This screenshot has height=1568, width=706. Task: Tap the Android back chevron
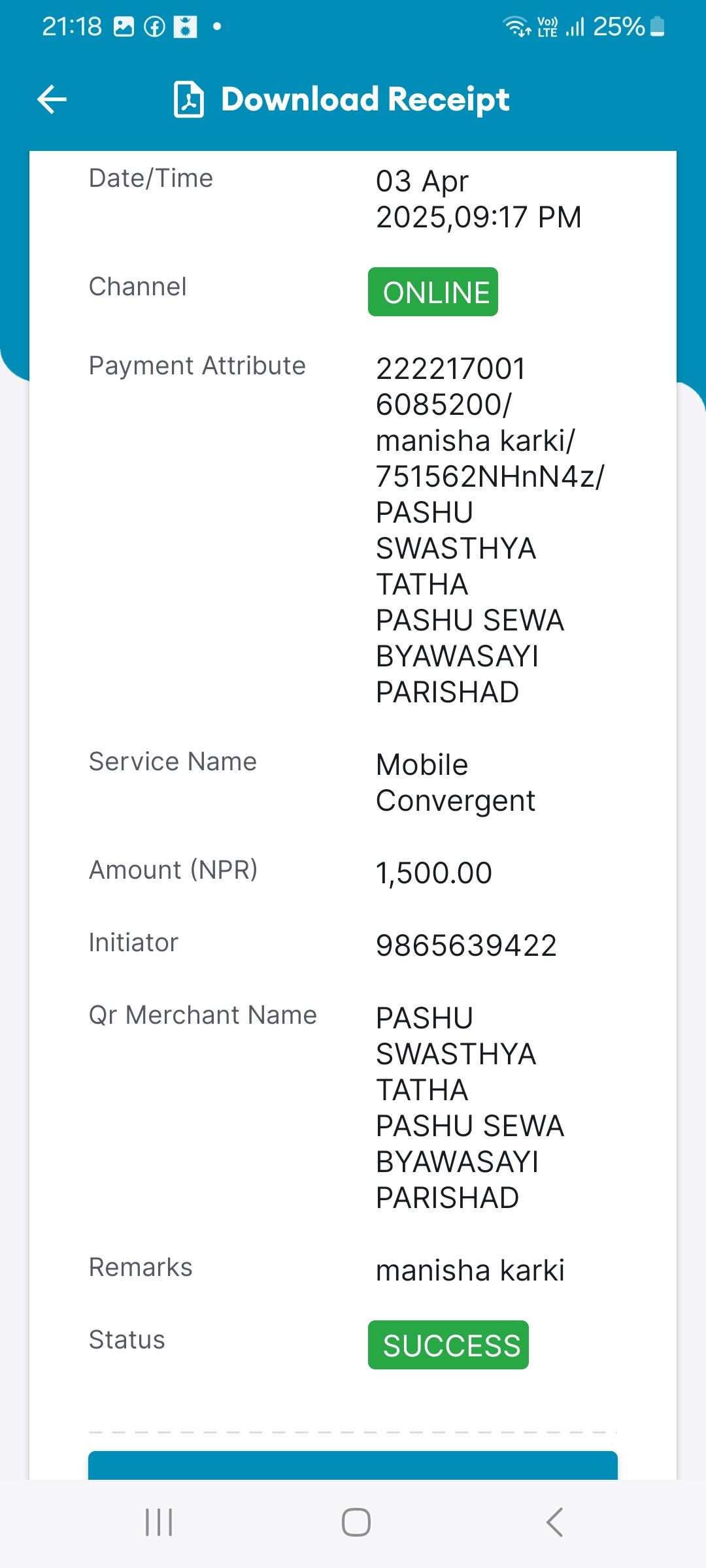(554, 1522)
